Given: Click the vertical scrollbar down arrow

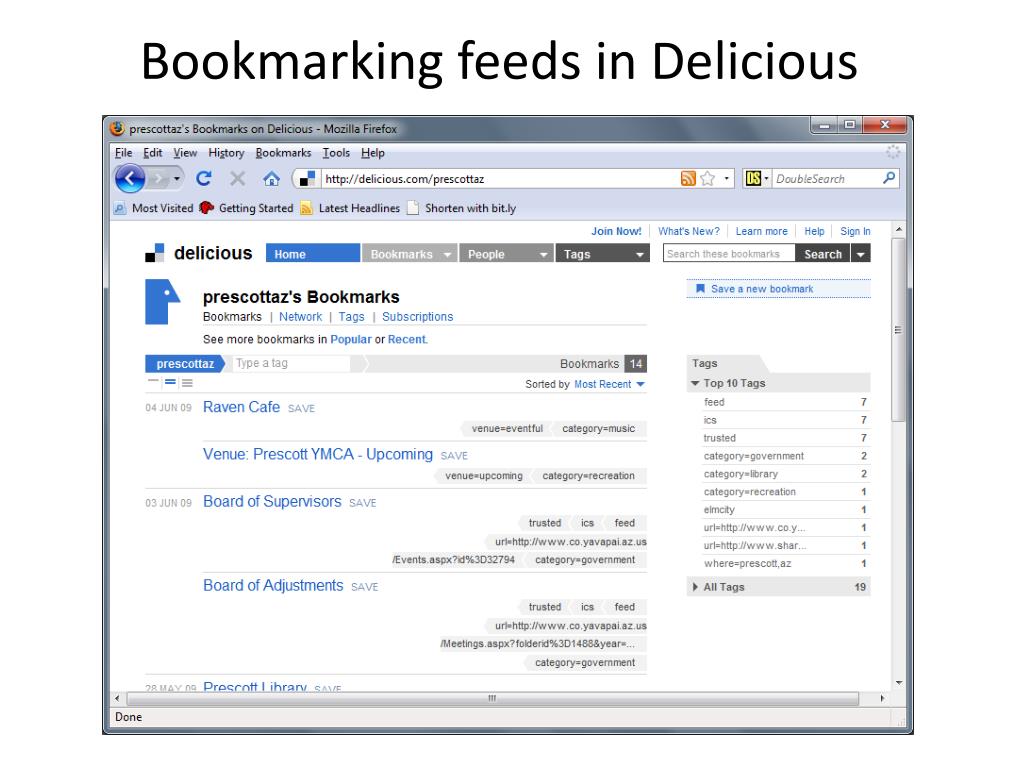Looking at the screenshot, I should tap(899, 683).
